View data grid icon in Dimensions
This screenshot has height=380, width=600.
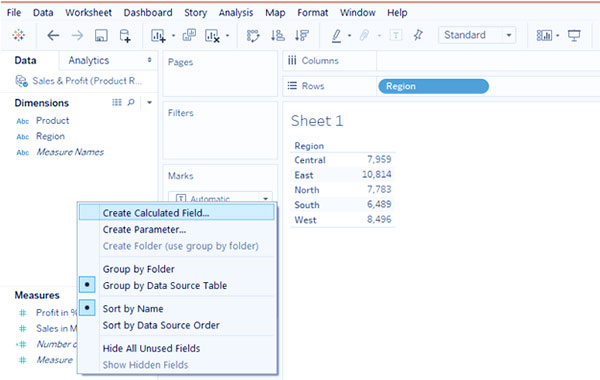117,102
